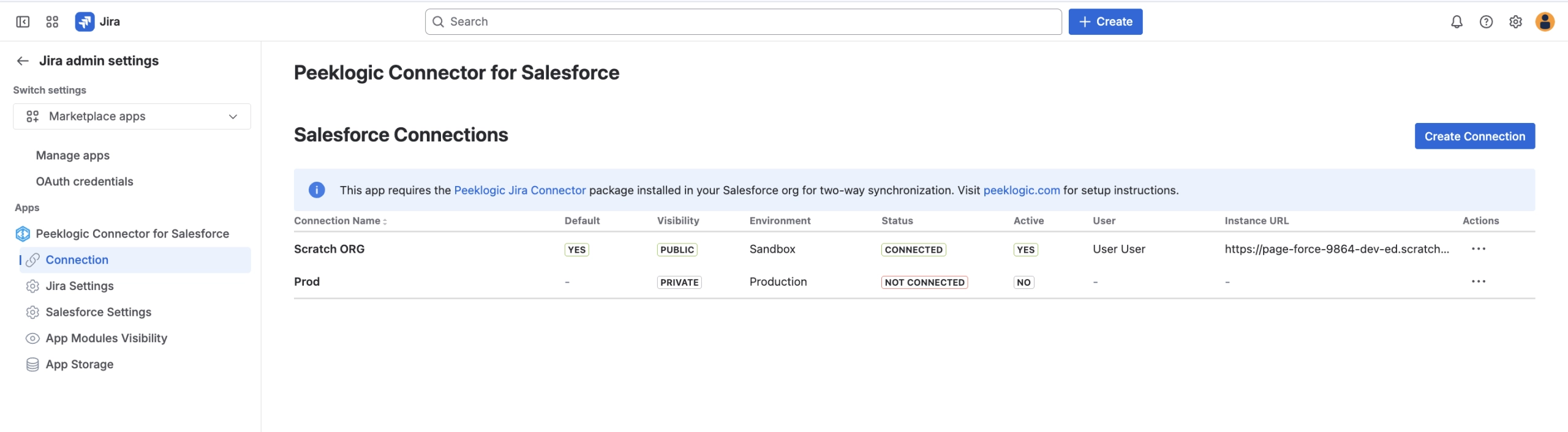Click Prod connection name
This screenshot has height=432, width=1568.
[x=307, y=281]
